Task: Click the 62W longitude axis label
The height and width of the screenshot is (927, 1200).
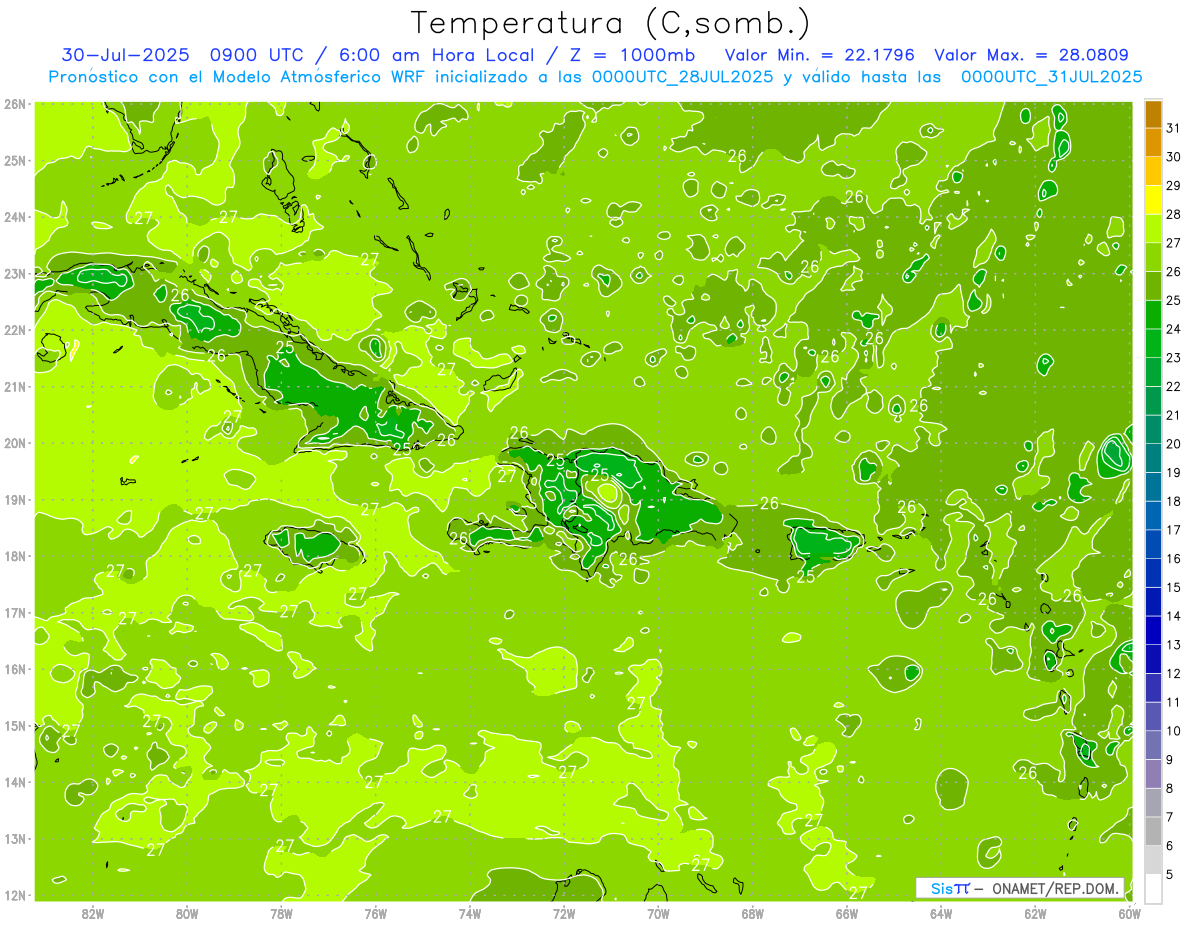Action: click(x=1035, y=913)
